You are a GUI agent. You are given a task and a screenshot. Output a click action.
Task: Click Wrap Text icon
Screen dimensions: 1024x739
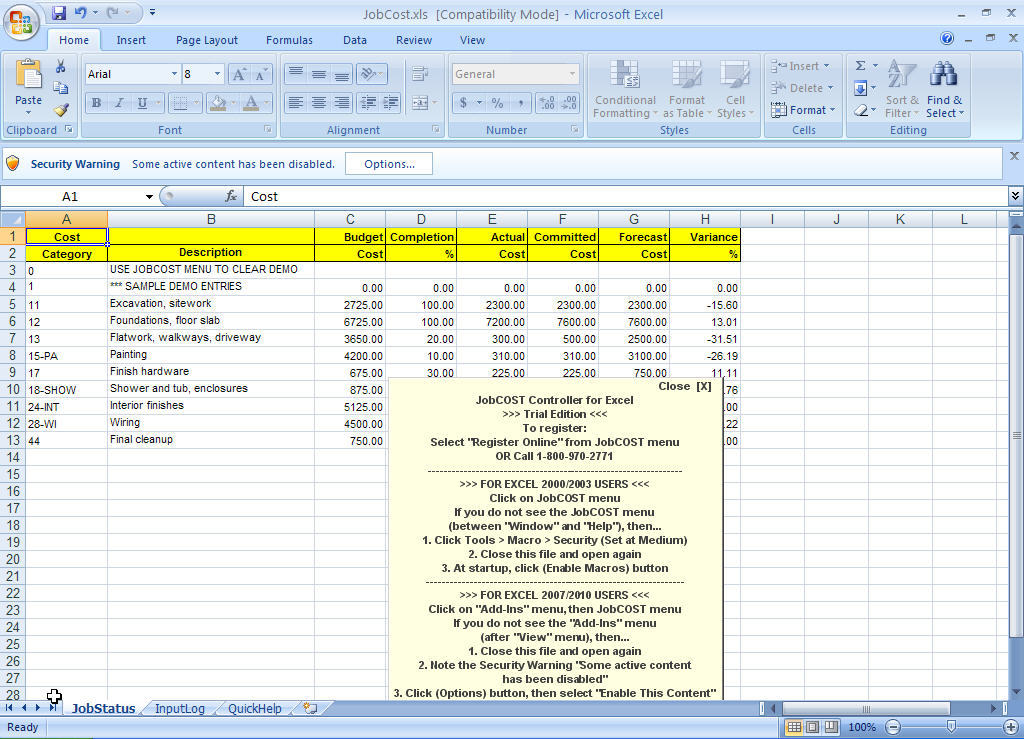coord(420,74)
